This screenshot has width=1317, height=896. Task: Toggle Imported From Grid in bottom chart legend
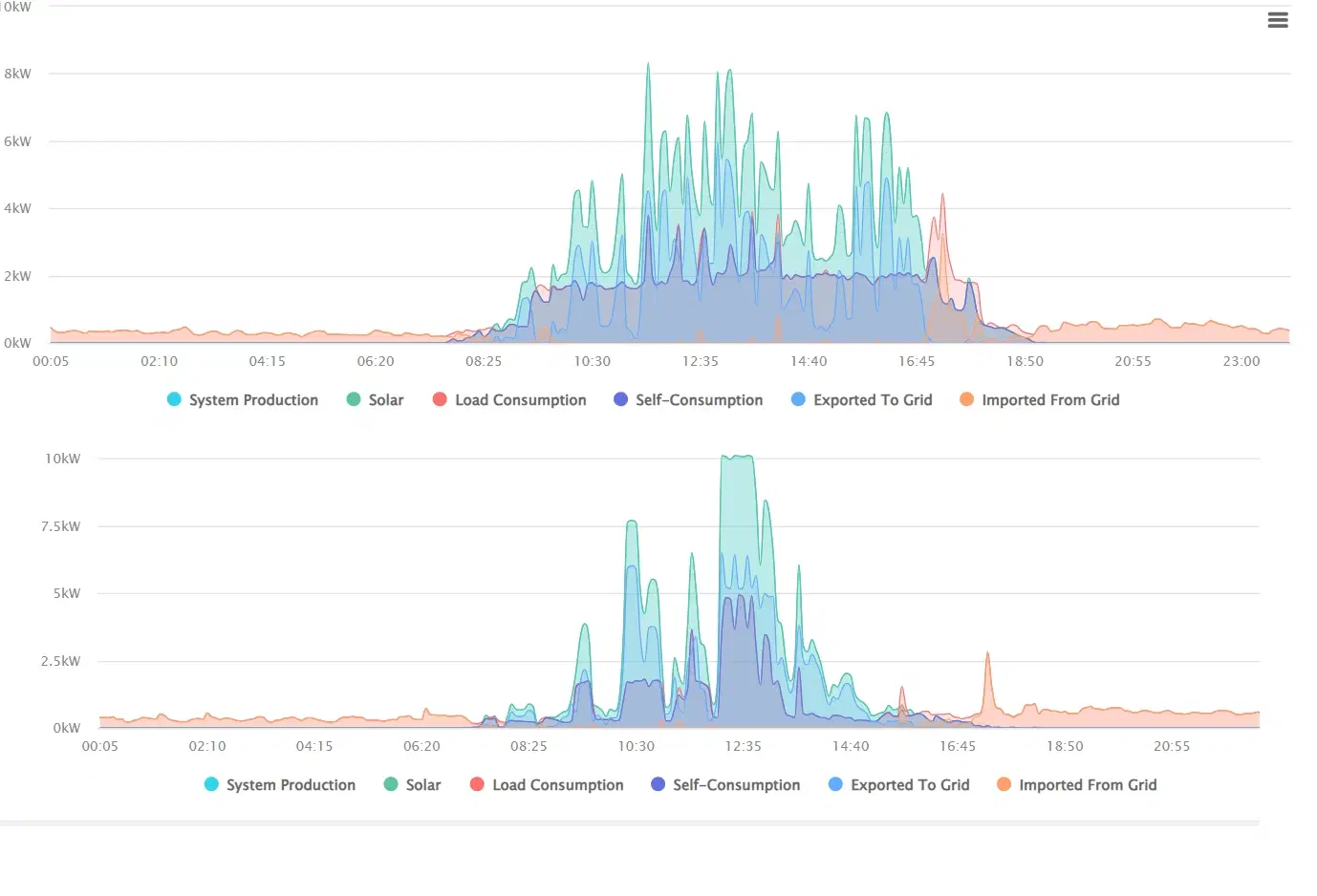1077,785
